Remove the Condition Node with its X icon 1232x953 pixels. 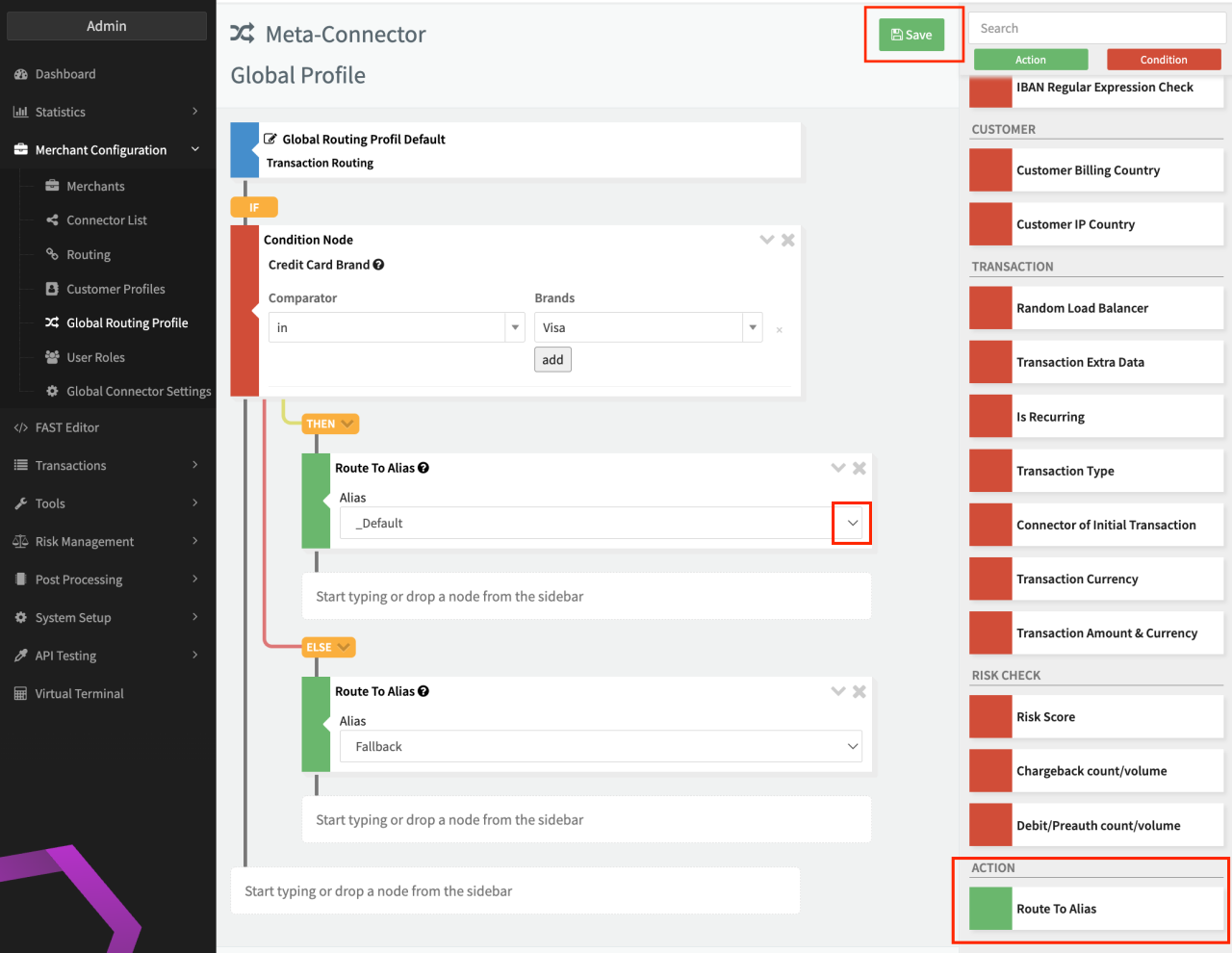(787, 240)
